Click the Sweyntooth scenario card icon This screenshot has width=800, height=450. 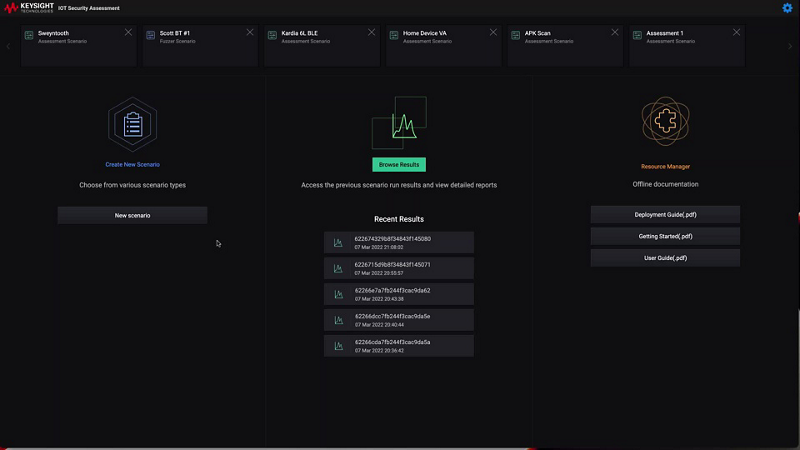click(x=29, y=35)
